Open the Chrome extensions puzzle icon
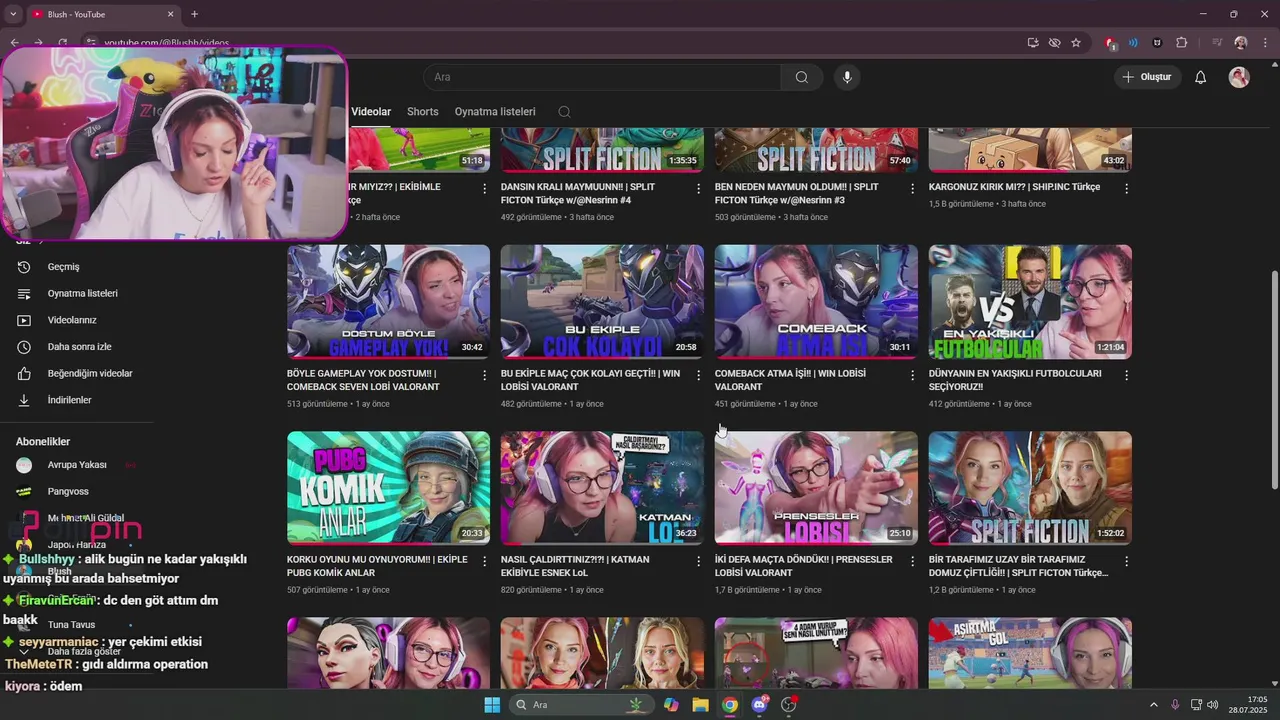 [x=1182, y=43]
